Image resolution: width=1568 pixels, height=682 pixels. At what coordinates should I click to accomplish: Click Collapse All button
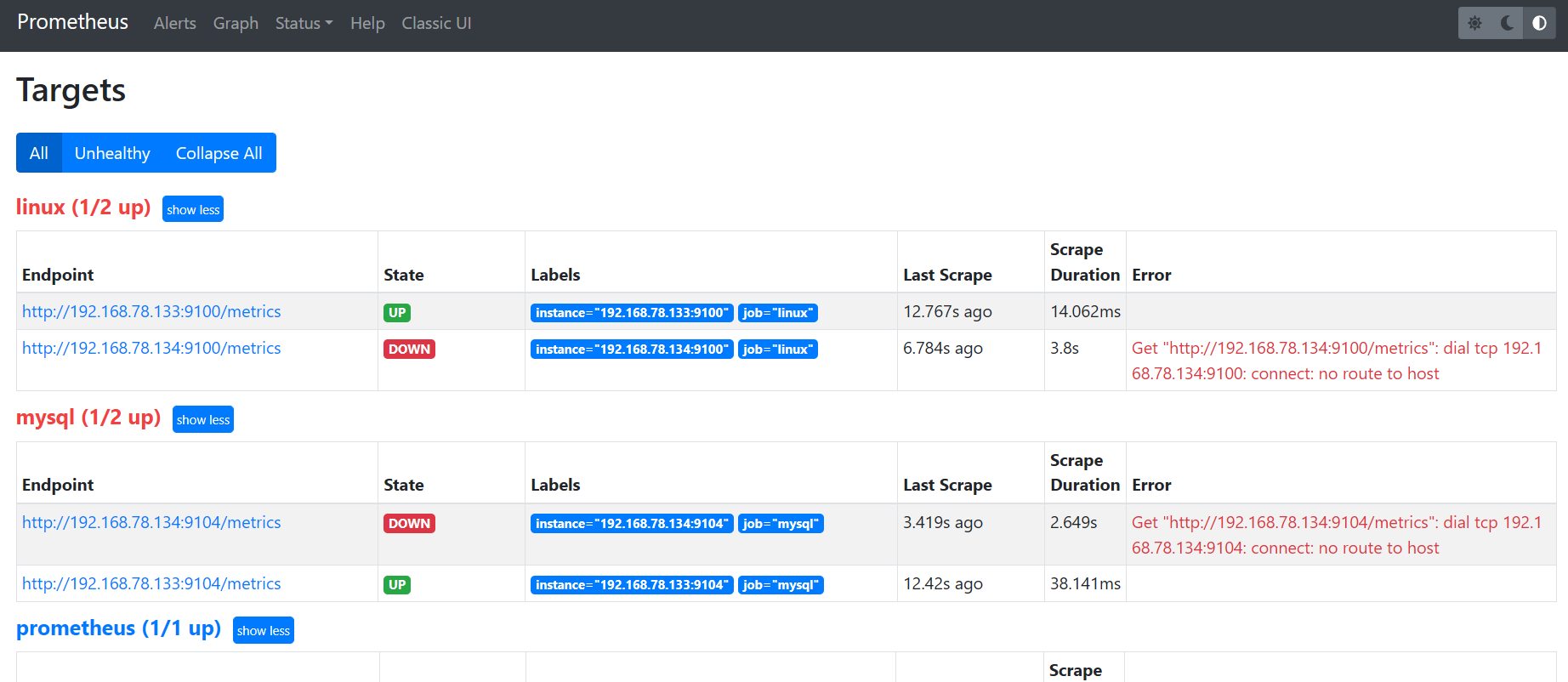click(x=219, y=153)
